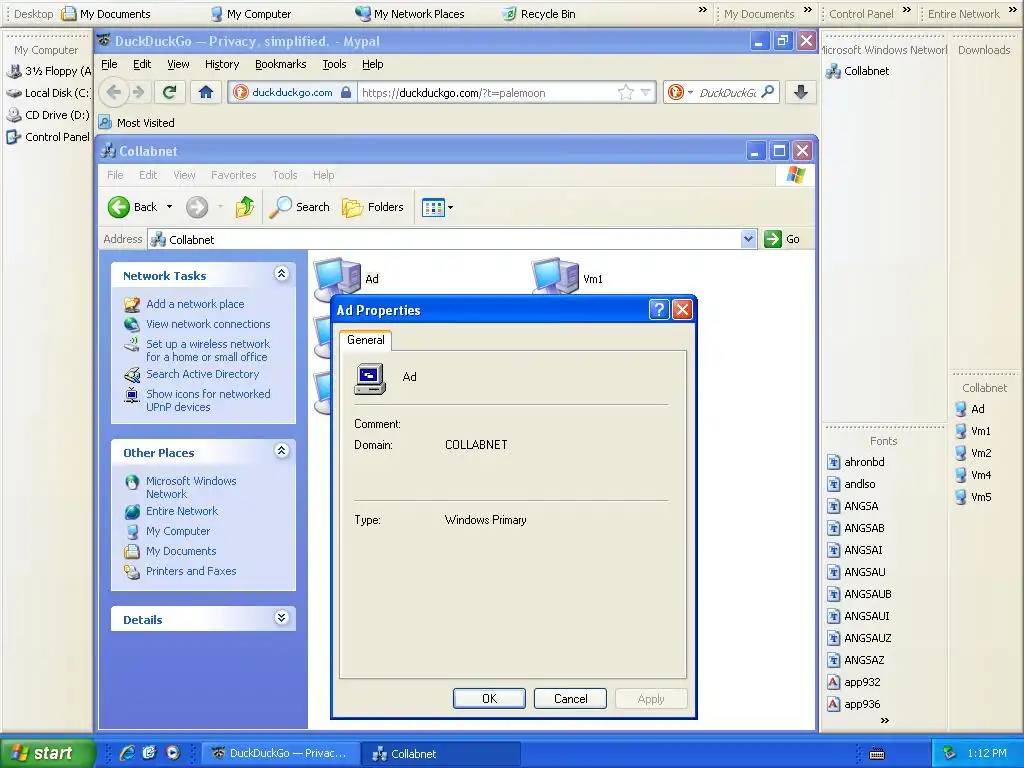
Task: Click the magnifier in DuckDuckGo search box
Action: point(768,91)
